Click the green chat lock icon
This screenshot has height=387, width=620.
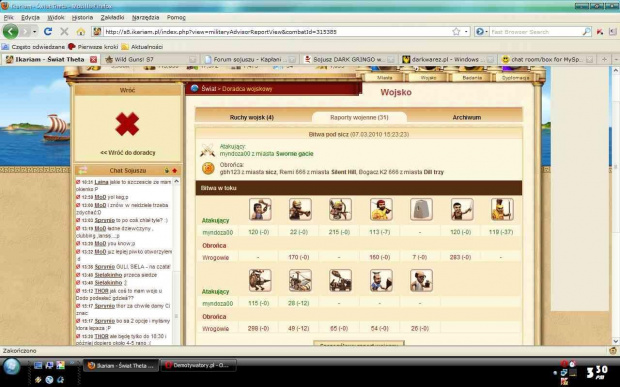pos(166,171)
